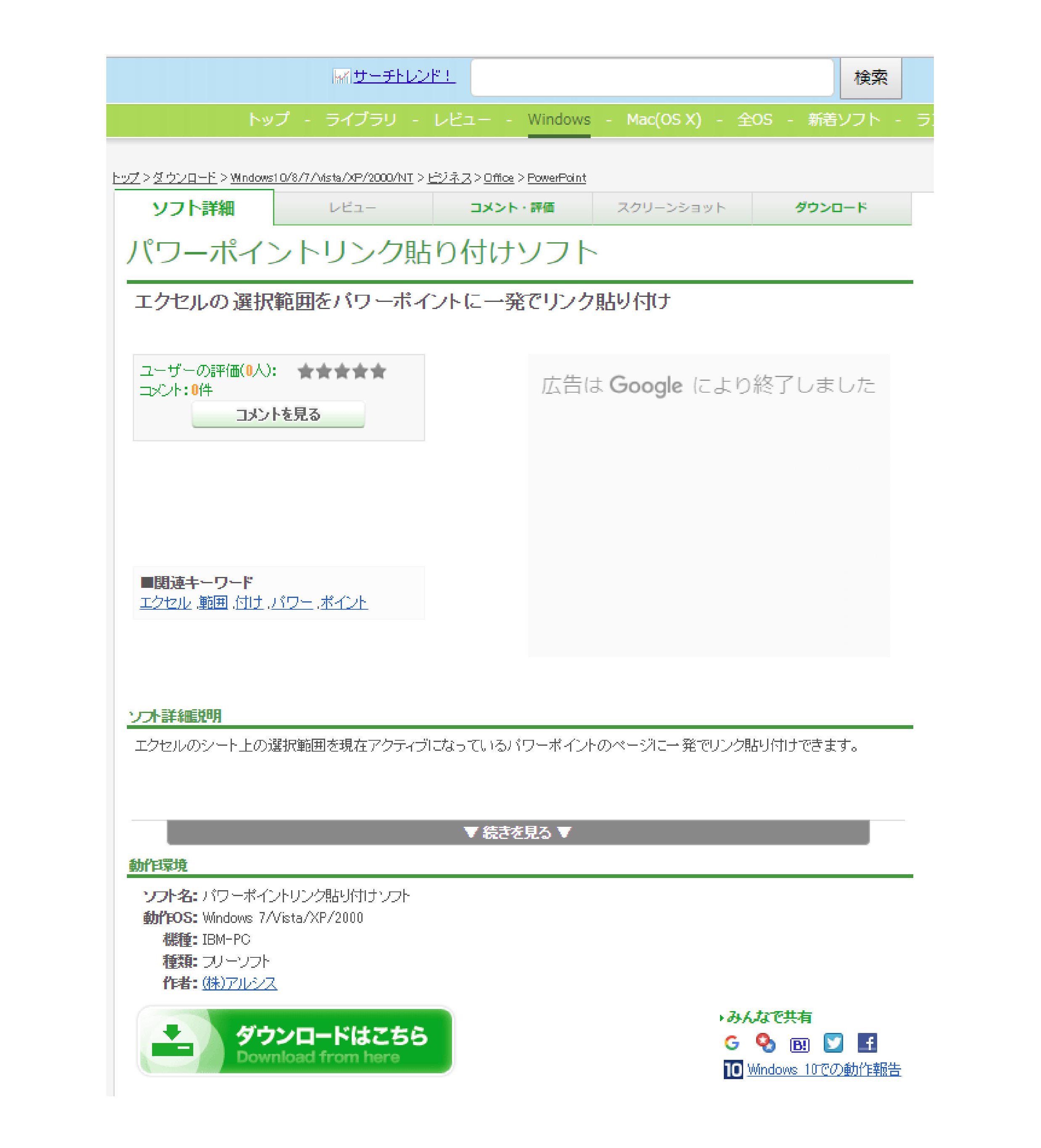Click the user rating stars
Viewport: 1041px width, 1148px height.
(341, 372)
